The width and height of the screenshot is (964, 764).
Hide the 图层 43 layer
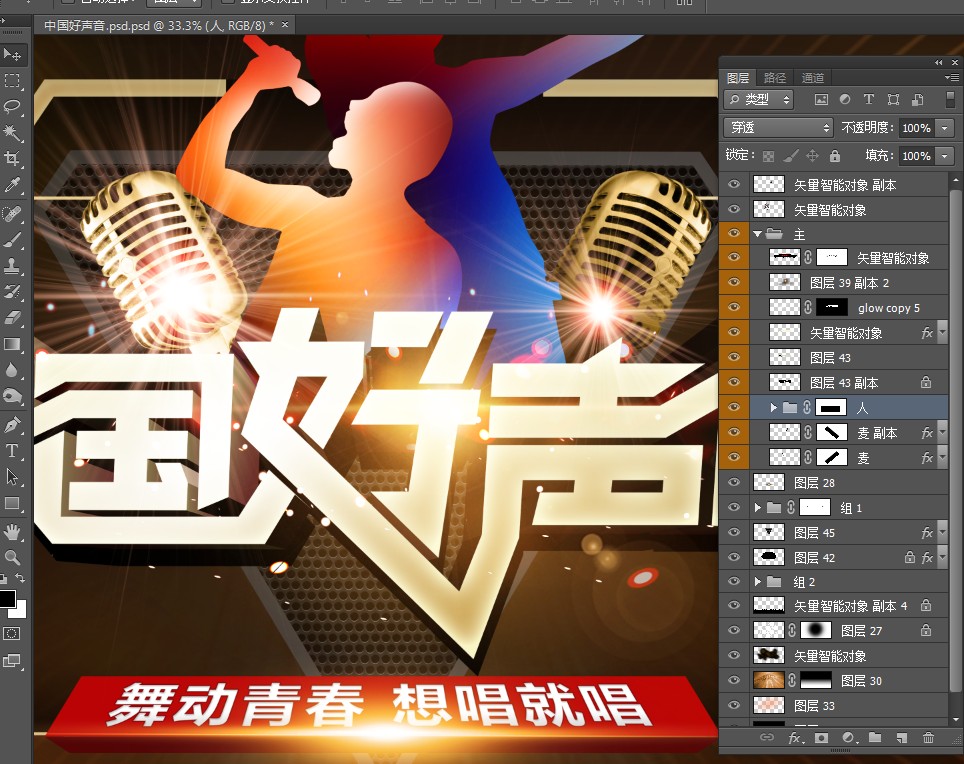(734, 357)
